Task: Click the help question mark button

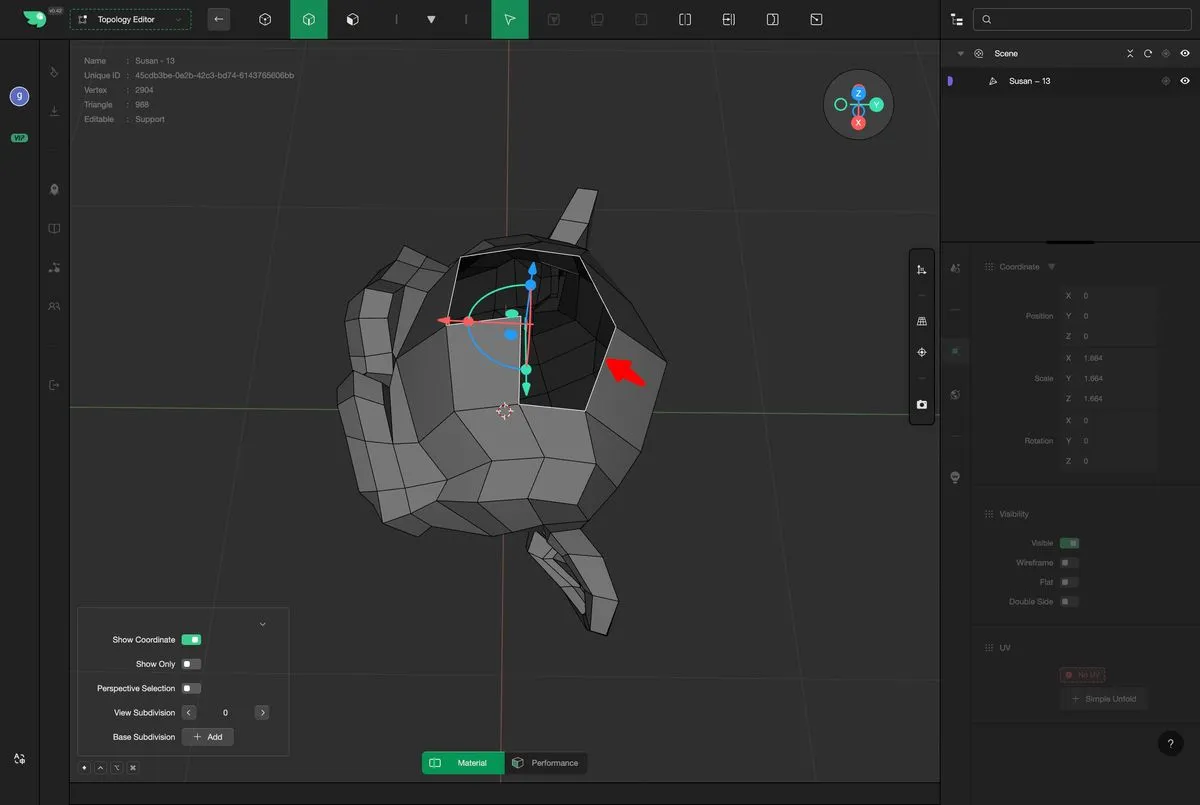Action: coord(1170,743)
